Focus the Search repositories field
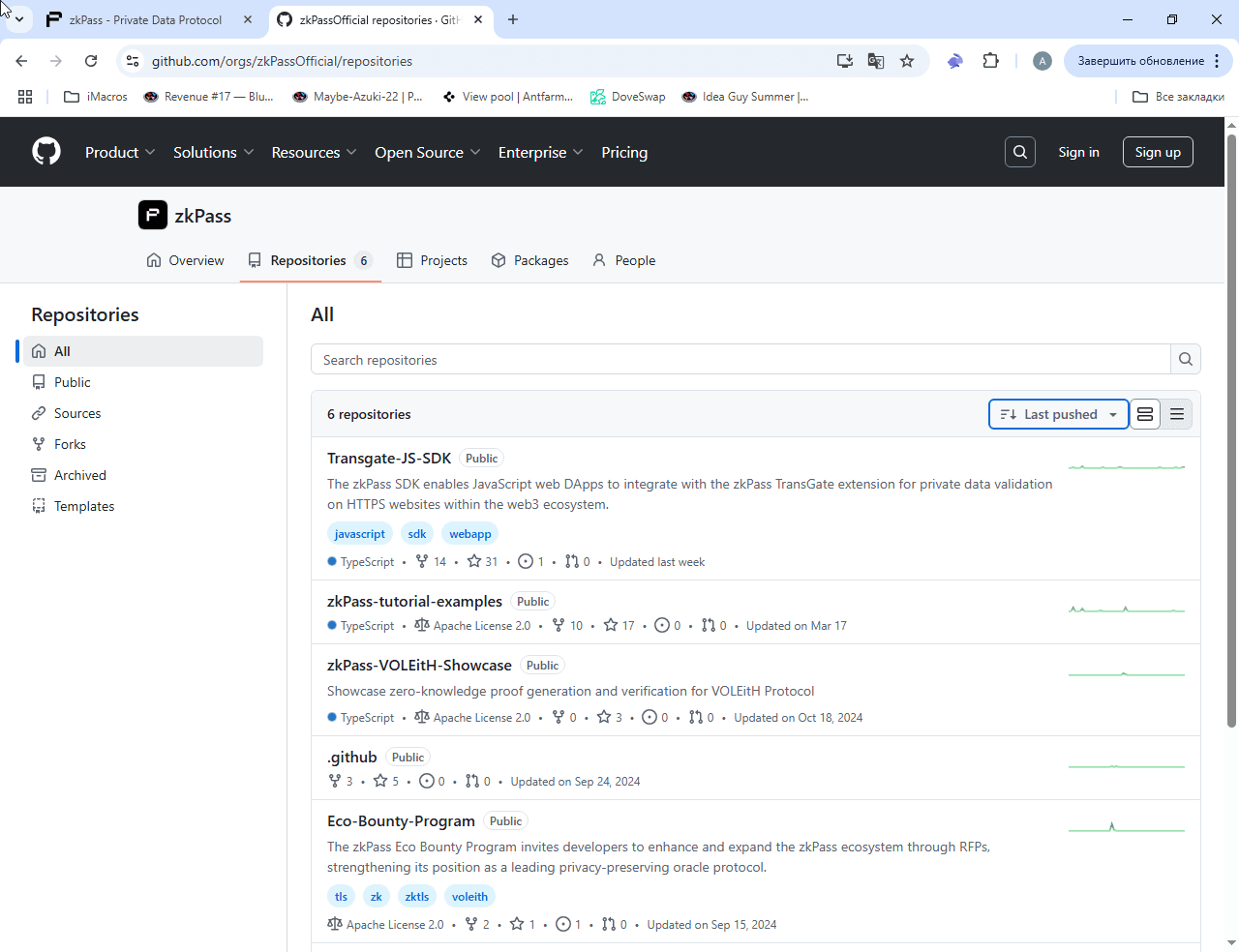The height and width of the screenshot is (952, 1239). [x=740, y=360]
